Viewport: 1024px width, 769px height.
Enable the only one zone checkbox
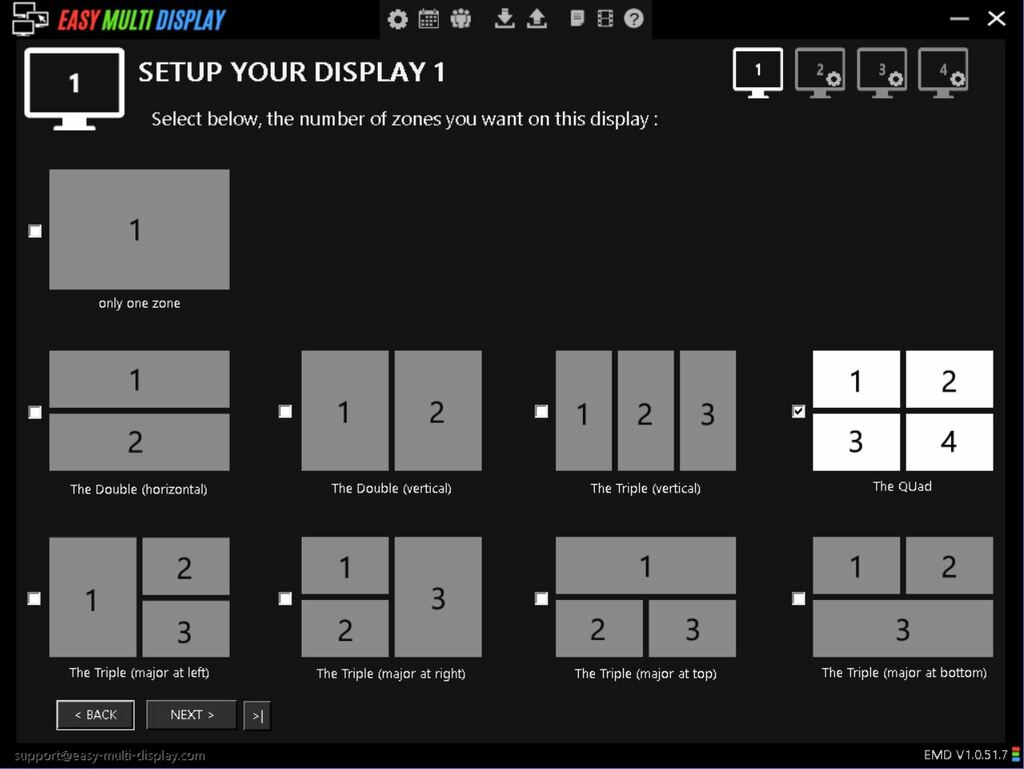click(x=35, y=231)
